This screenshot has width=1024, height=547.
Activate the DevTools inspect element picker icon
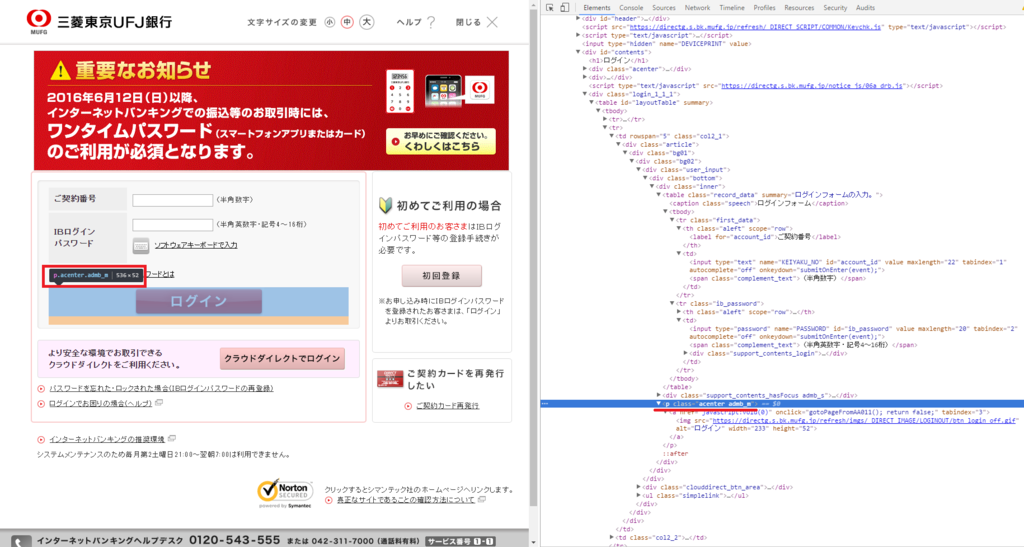coord(550,8)
